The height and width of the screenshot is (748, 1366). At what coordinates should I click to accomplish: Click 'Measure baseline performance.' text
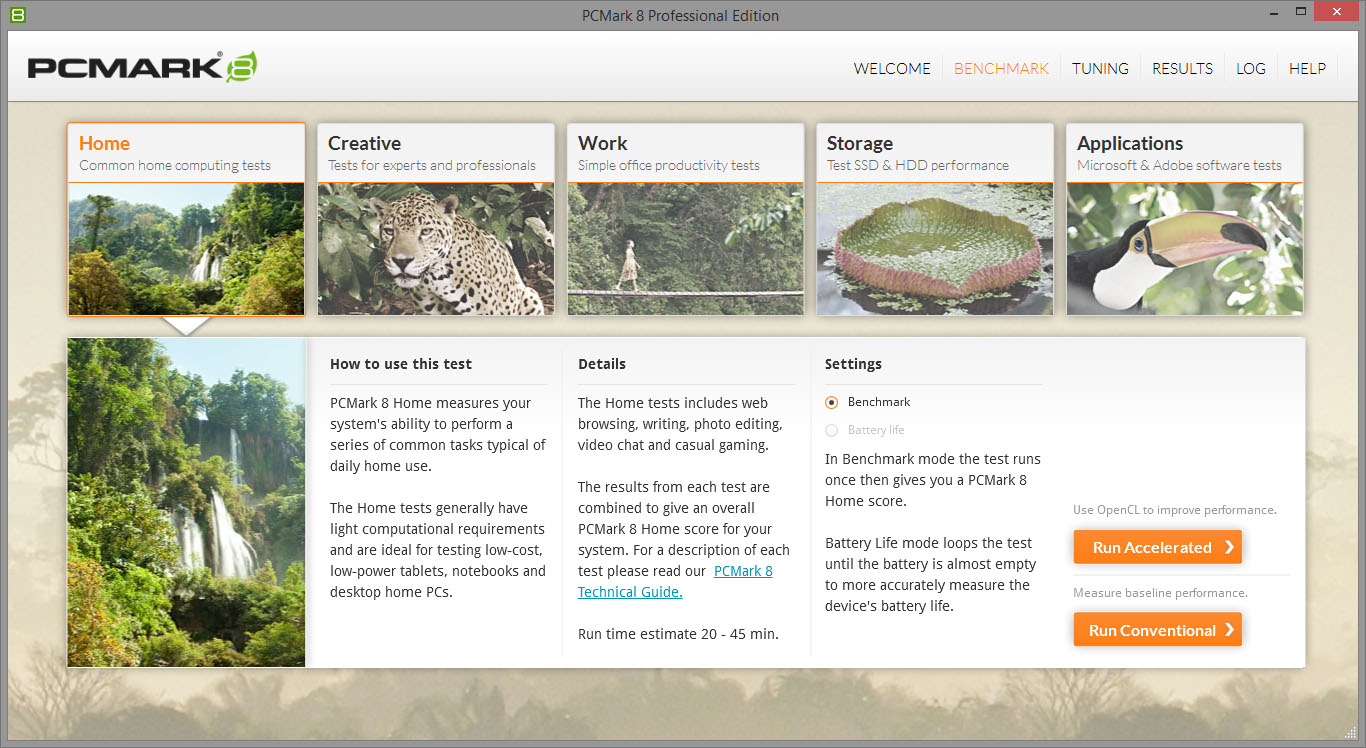[1160, 593]
